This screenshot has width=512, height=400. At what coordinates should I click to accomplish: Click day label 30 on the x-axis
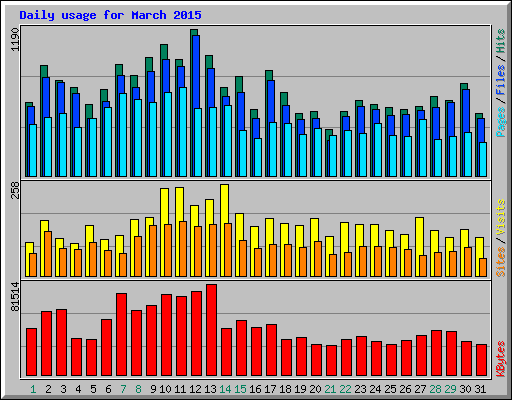(x=465, y=389)
